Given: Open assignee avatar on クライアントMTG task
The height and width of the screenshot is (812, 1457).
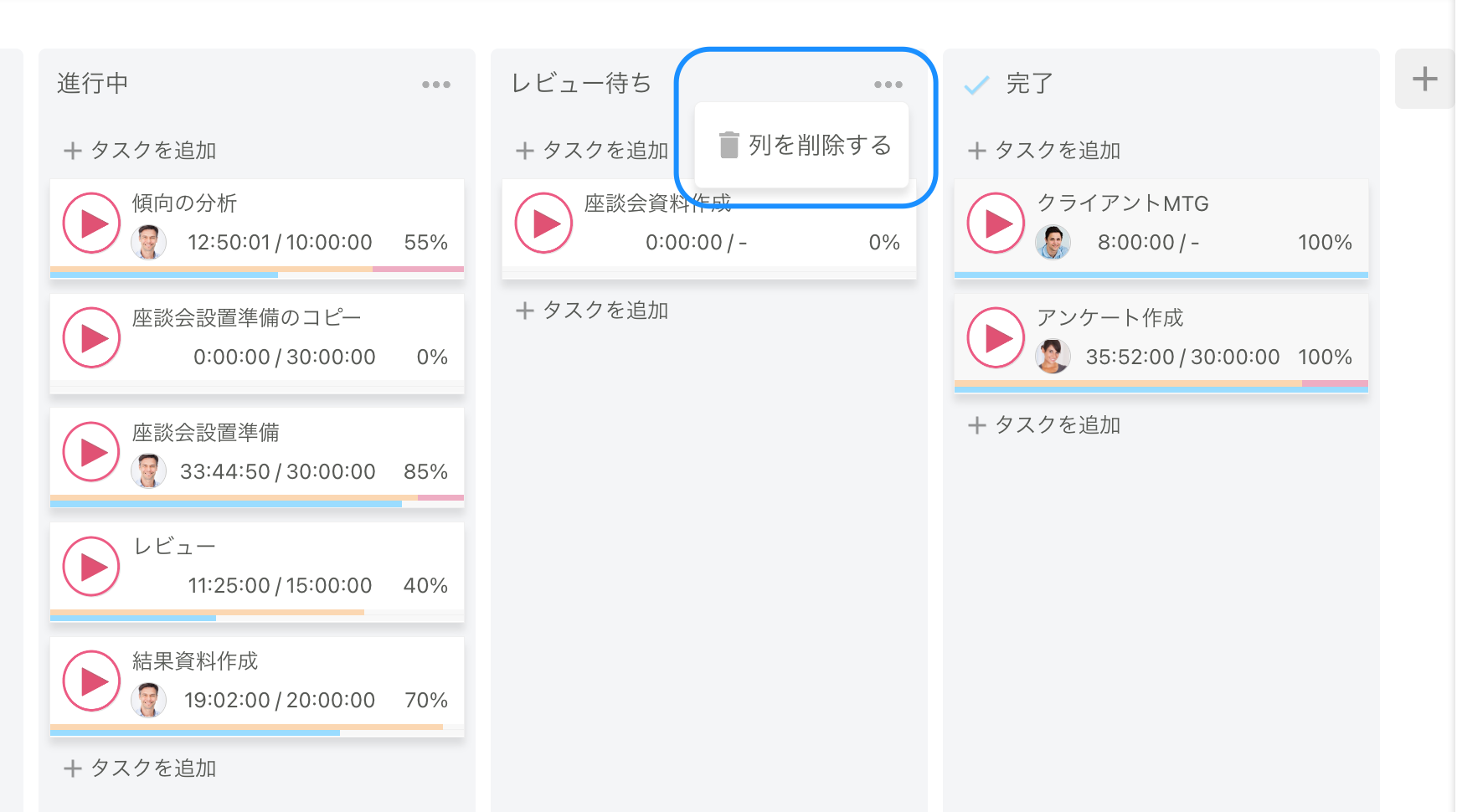Looking at the screenshot, I should (x=1053, y=242).
